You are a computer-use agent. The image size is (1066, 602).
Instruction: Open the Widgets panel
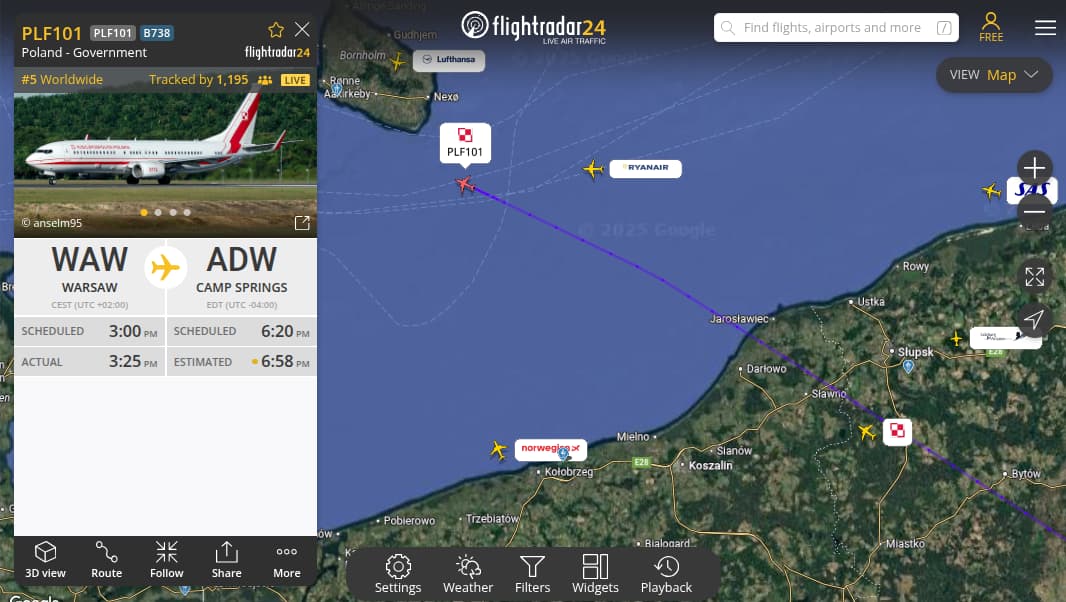coord(595,575)
